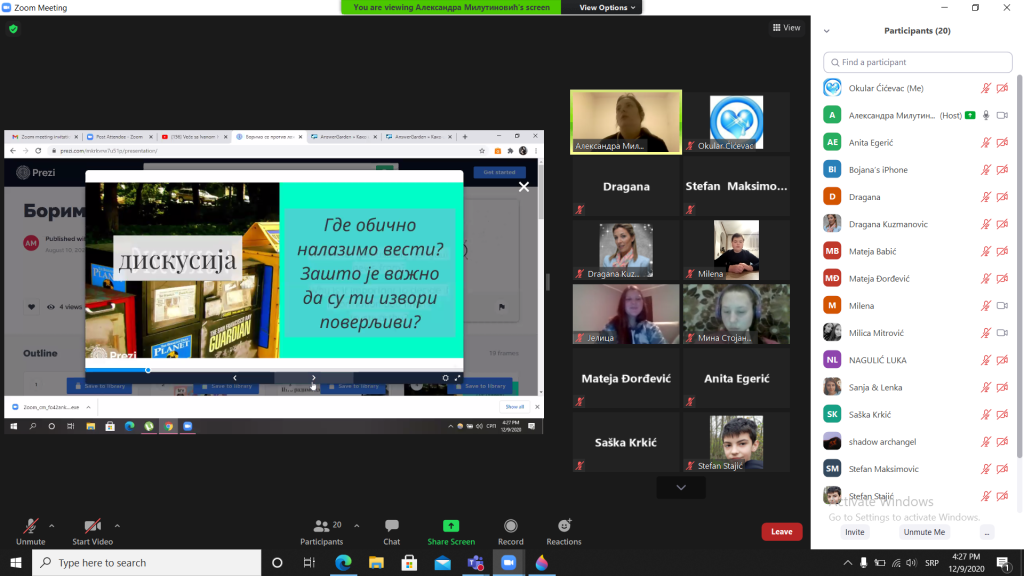Open the View Options dropdown
This screenshot has width=1024, height=576.
click(603, 7)
